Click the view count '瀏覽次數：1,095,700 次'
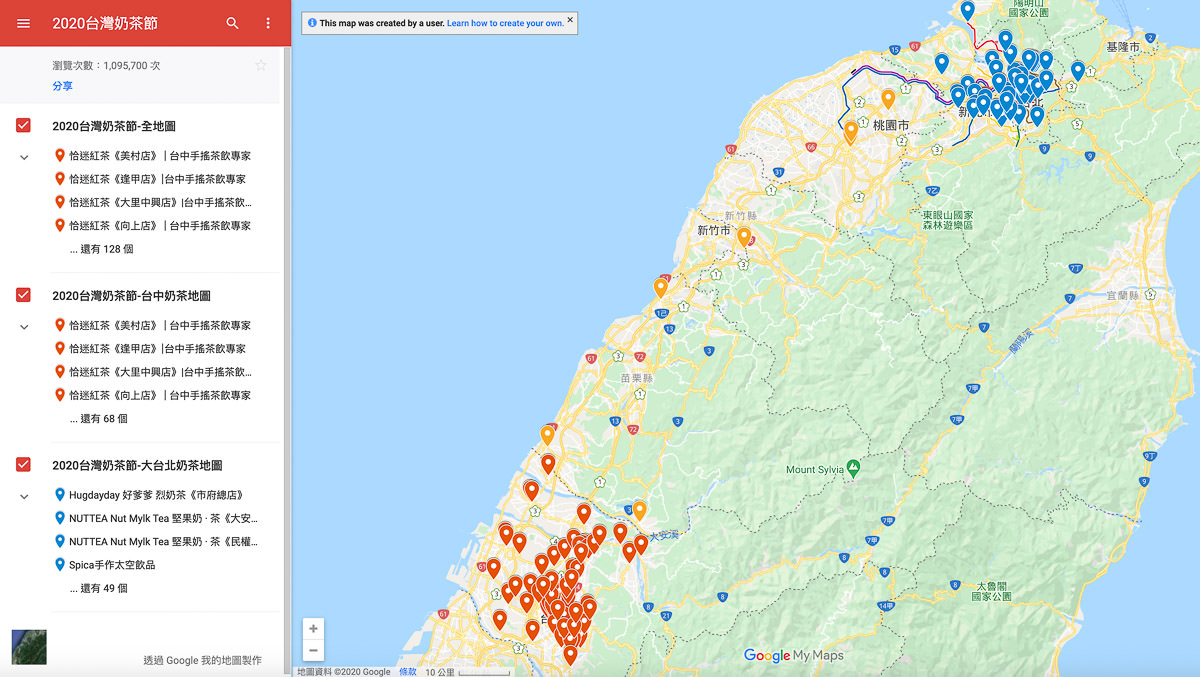The image size is (1200, 677). click(106, 65)
